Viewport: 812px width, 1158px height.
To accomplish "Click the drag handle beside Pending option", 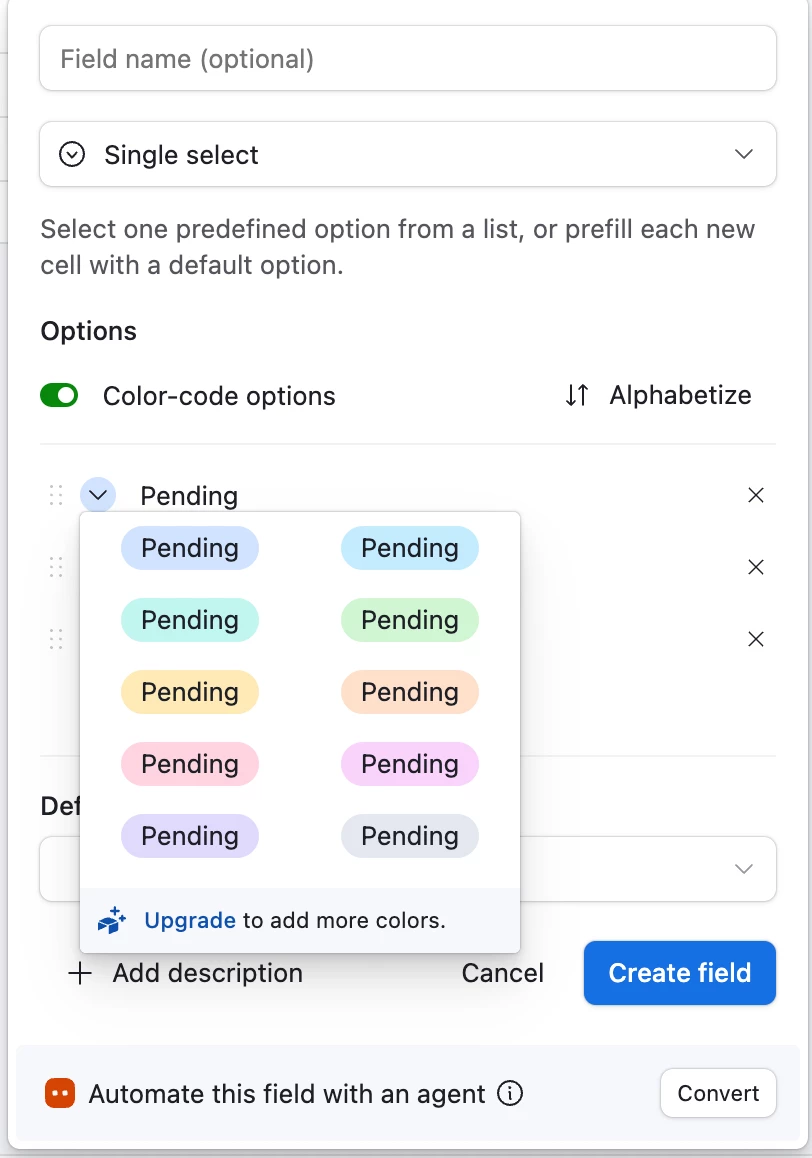I will (x=56, y=495).
